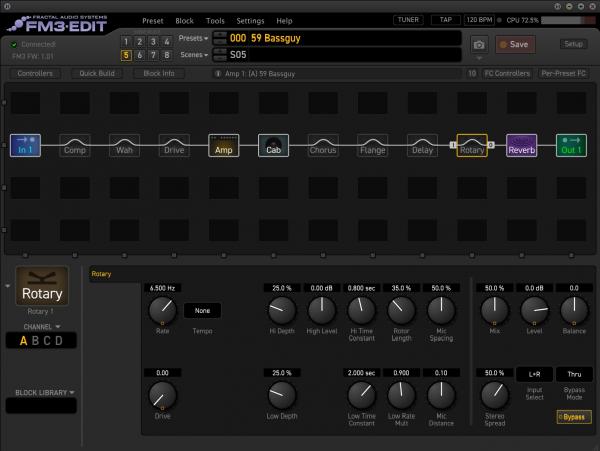
Task: Select the Rotary block in grid
Action: [472, 145]
